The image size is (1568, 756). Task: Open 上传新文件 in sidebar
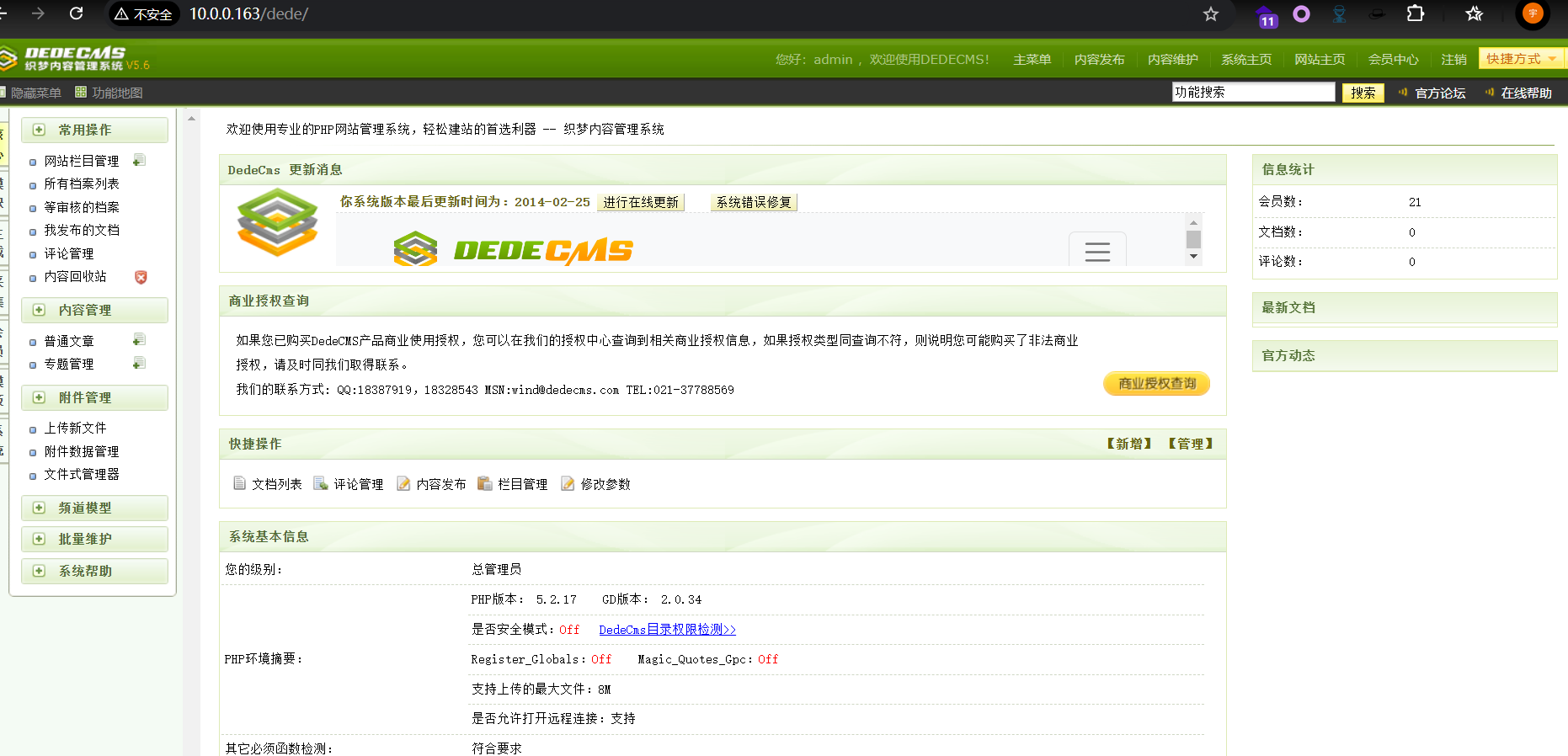(75, 428)
